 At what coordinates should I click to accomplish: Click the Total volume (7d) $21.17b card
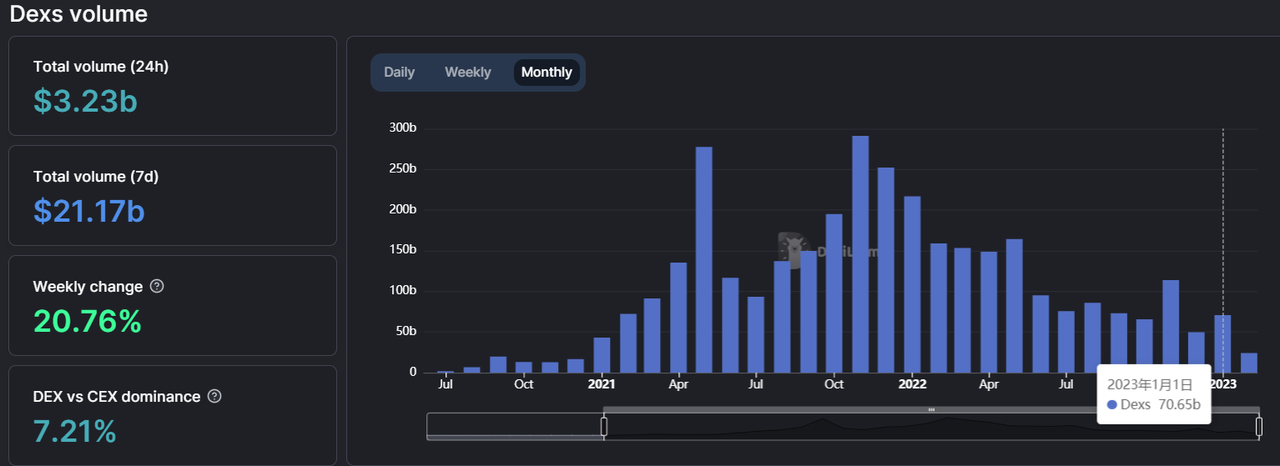point(172,196)
